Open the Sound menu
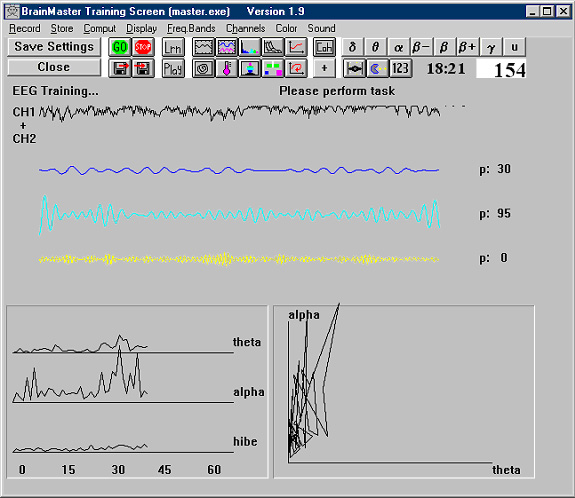 coord(321,28)
